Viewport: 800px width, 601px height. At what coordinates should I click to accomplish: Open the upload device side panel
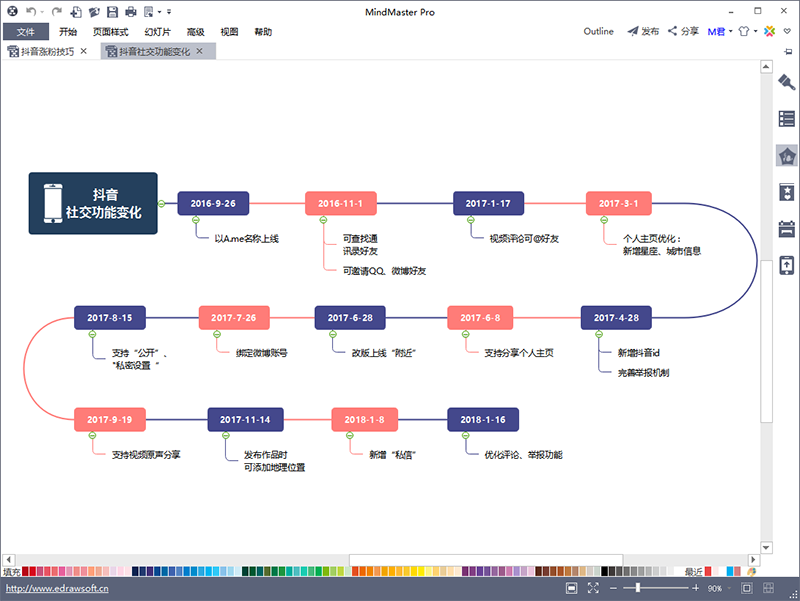tap(786, 266)
